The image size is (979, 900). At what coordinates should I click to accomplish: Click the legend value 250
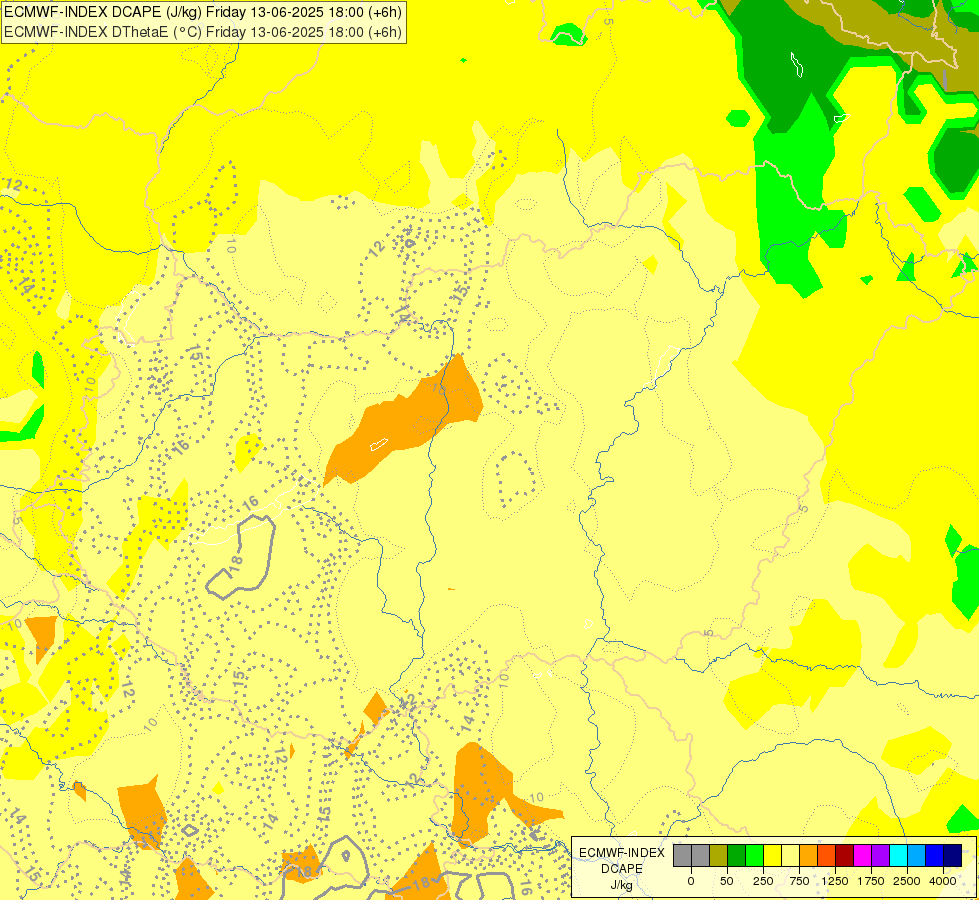click(x=763, y=881)
